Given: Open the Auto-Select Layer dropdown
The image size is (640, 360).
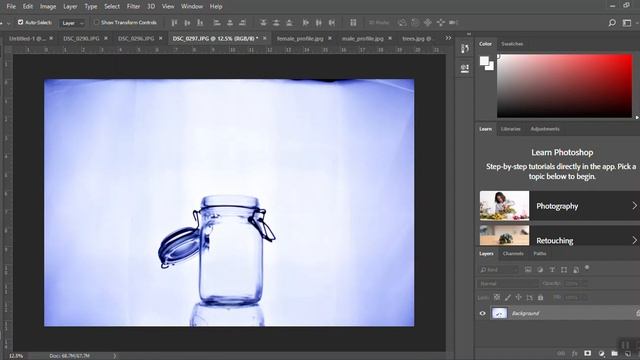Looking at the screenshot, I should click(73, 23).
